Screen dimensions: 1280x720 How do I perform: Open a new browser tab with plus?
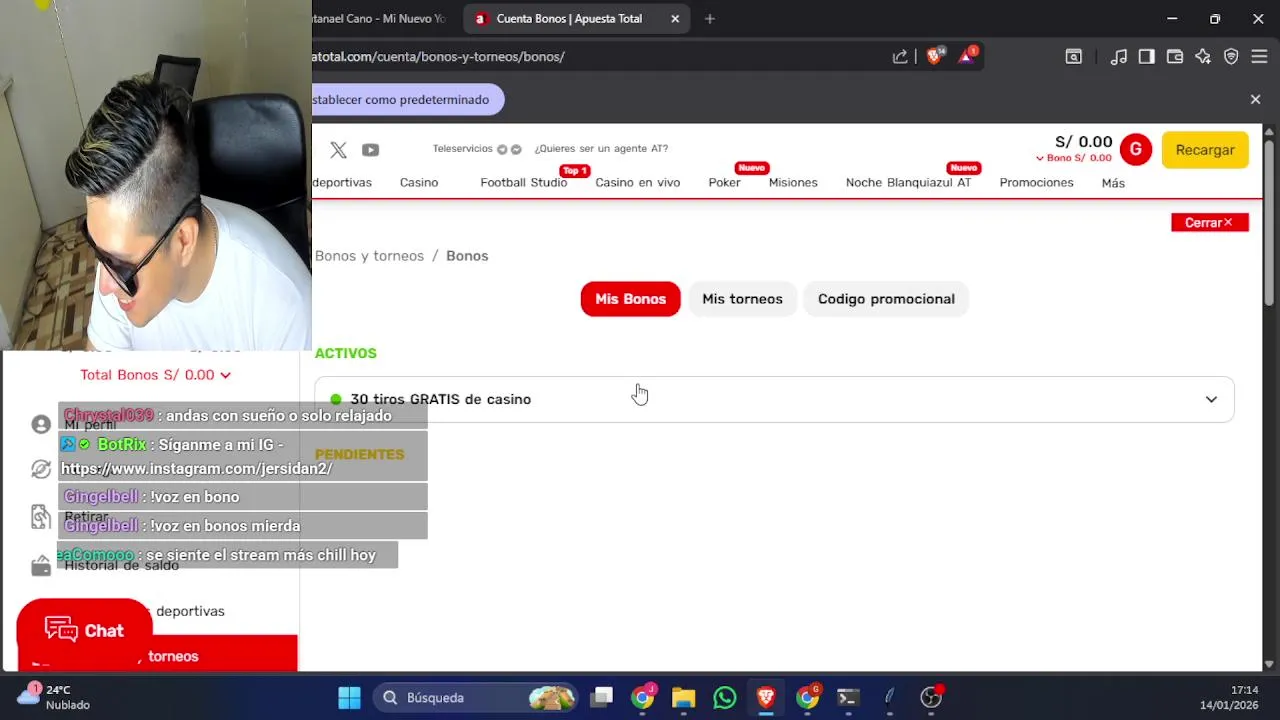(x=709, y=18)
